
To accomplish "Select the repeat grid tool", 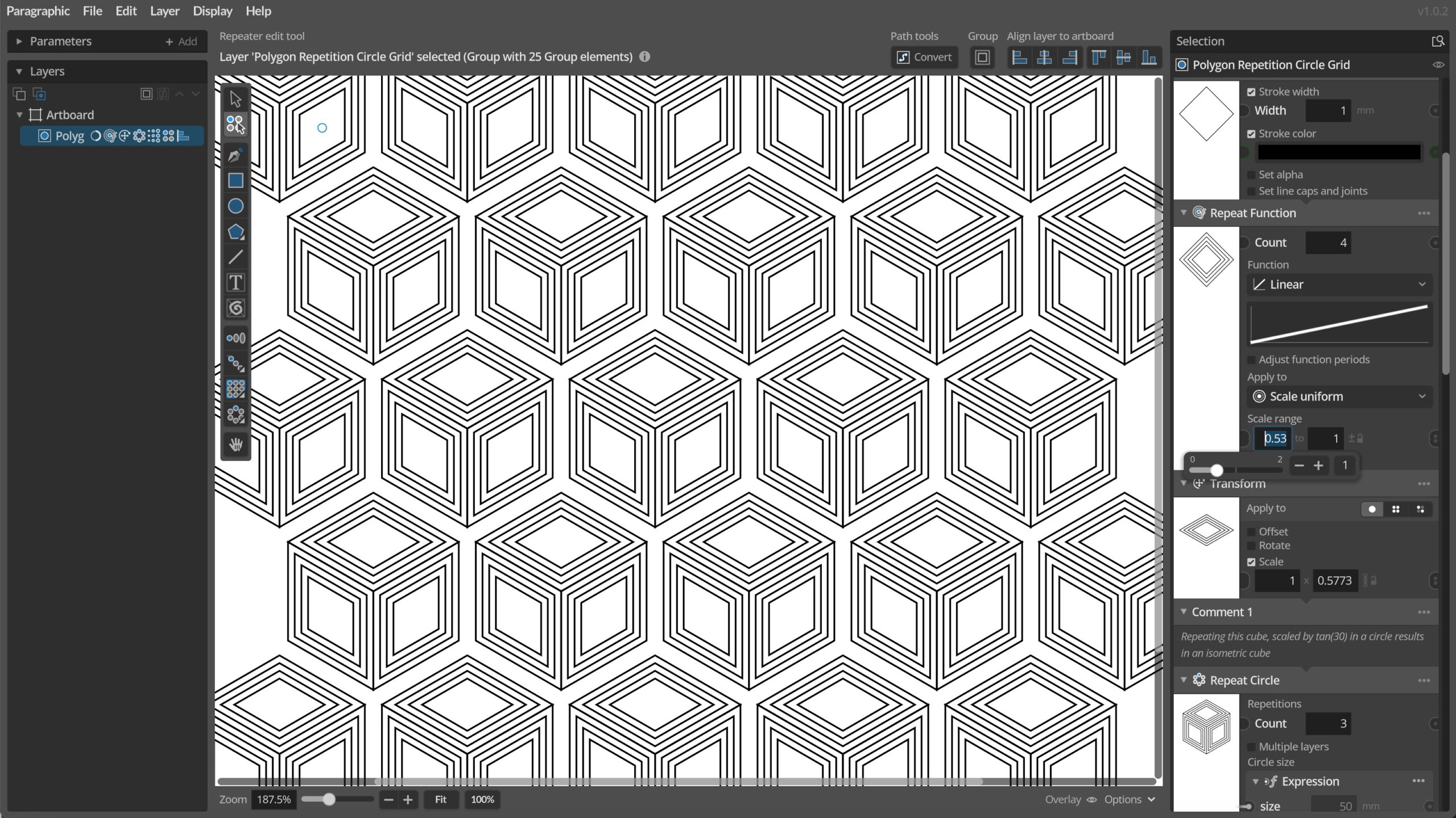I will (x=235, y=389).
